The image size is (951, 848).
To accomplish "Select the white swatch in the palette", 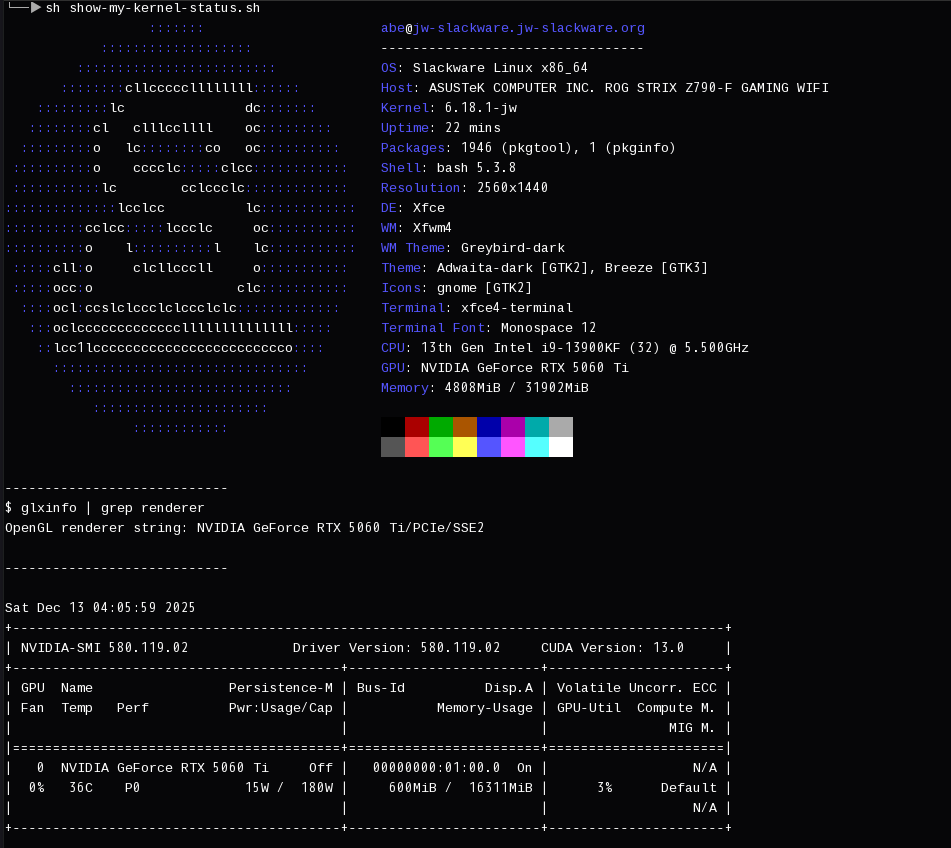I will (x=561, y=447).
